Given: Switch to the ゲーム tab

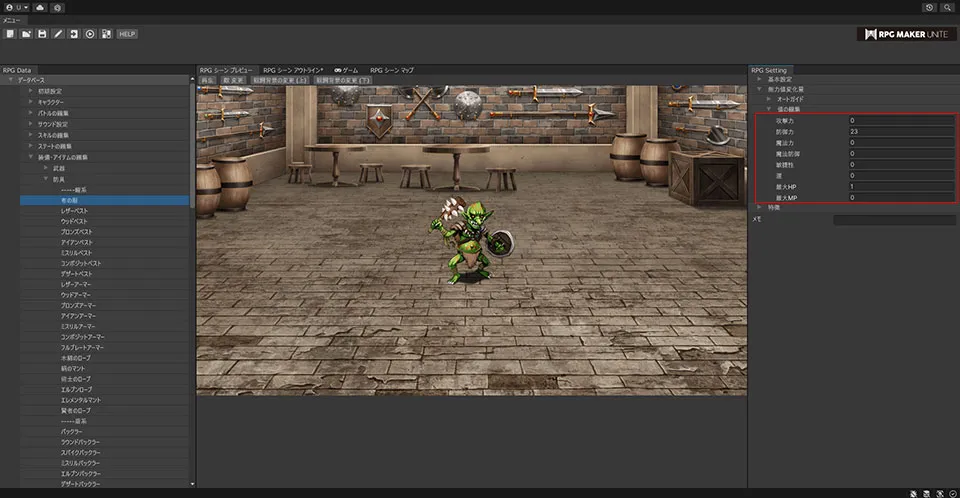Looking at the screenshot, I should point(346,70).
